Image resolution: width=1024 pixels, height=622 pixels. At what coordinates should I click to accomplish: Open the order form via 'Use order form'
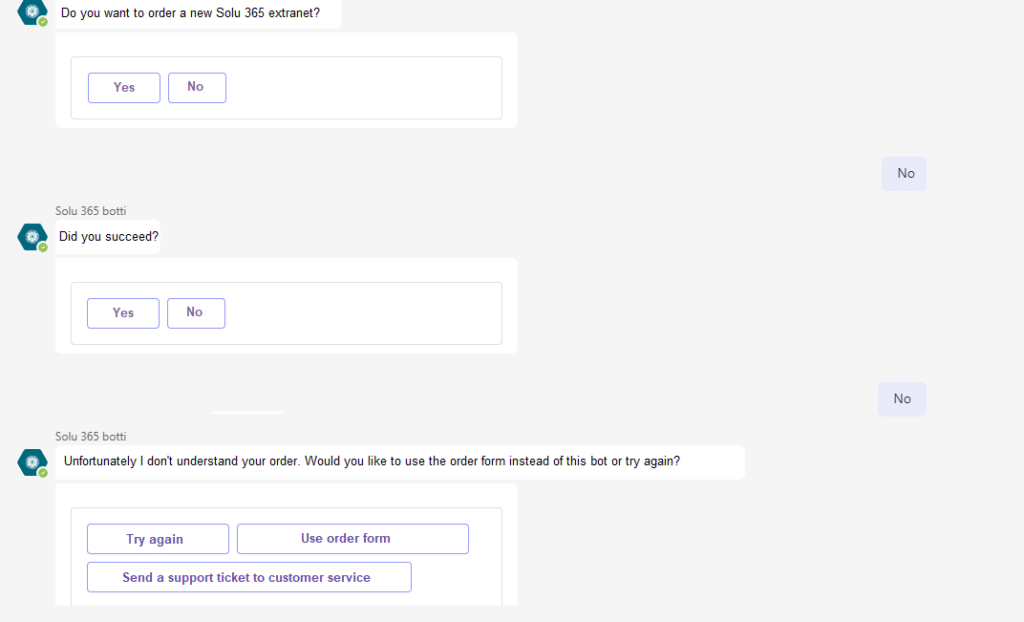352,538
